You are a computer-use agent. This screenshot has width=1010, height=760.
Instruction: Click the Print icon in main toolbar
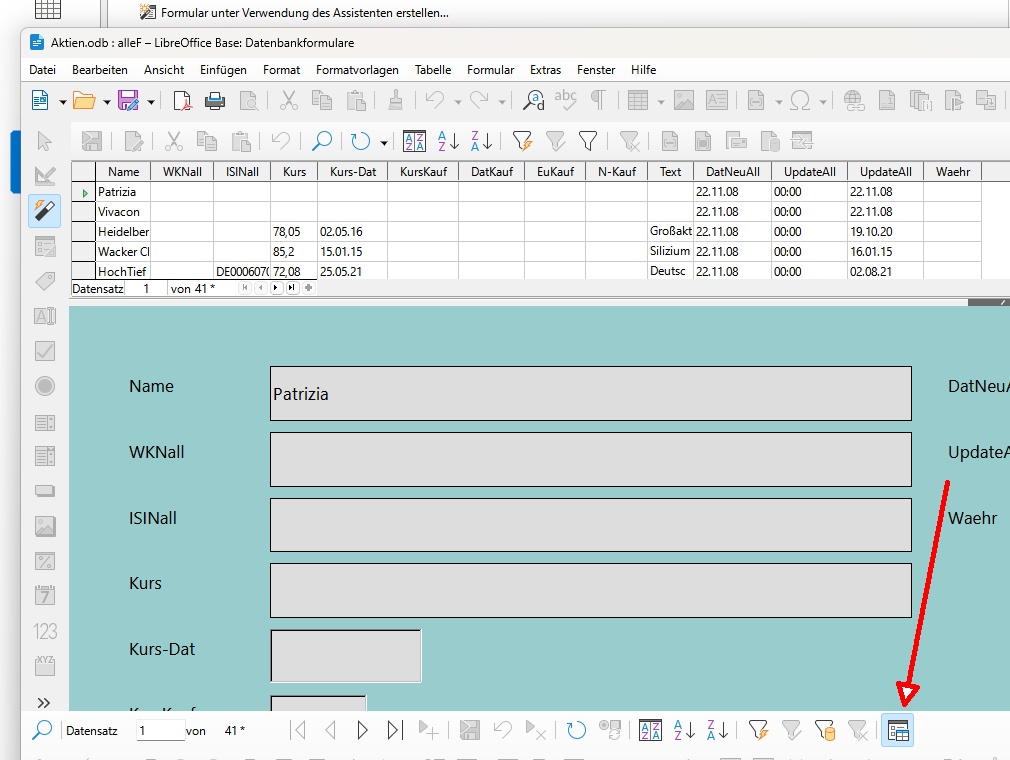(214, 101)
